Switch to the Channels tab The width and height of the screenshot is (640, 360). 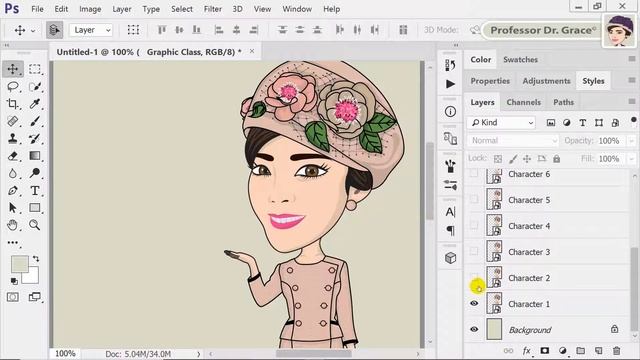524,102
